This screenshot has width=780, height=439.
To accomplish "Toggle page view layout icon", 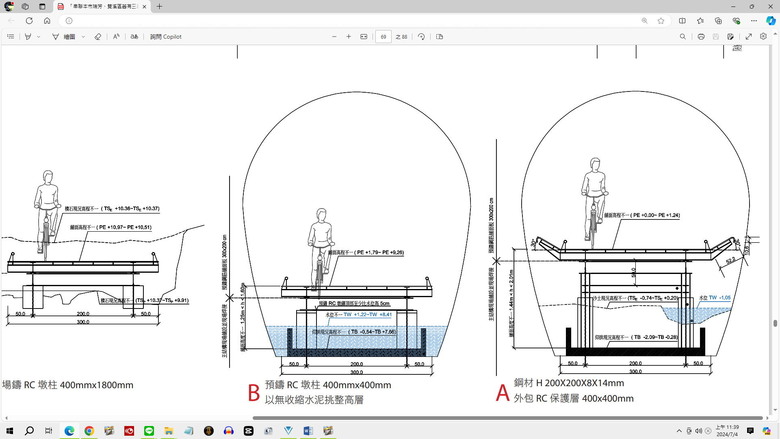I will click(439, 36).
